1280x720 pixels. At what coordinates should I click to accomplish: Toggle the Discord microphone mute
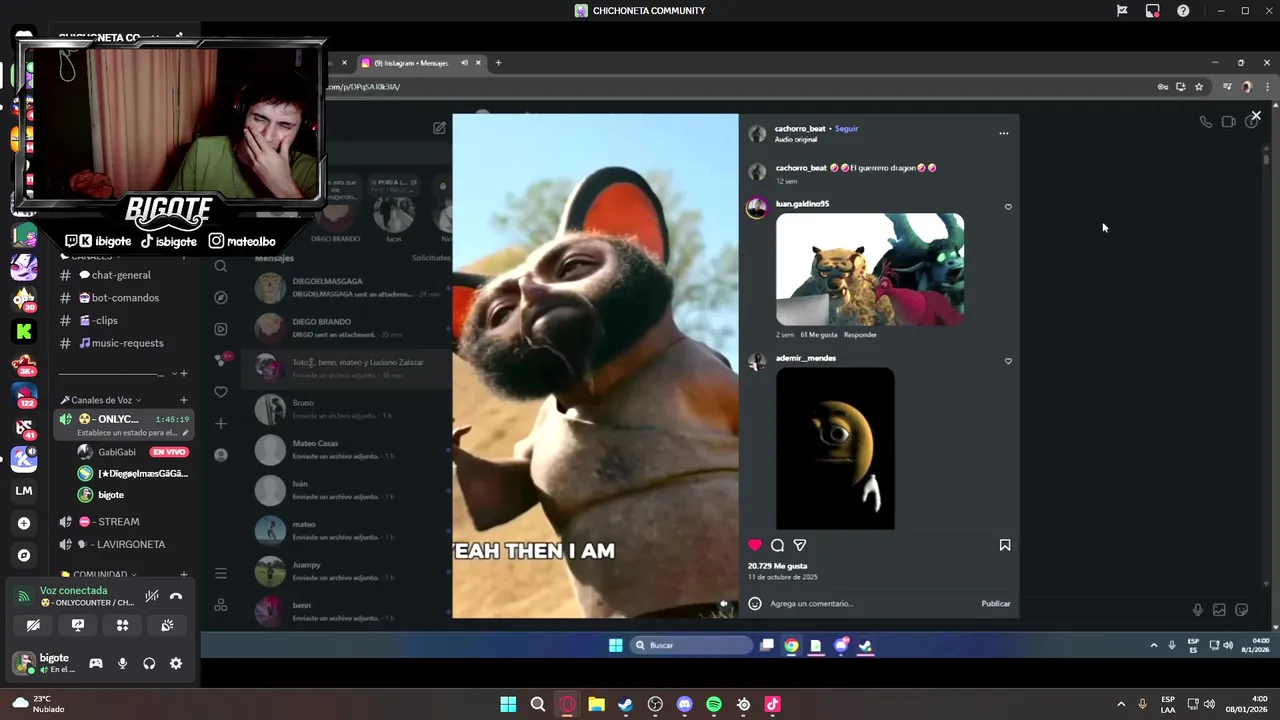[122, 663]
